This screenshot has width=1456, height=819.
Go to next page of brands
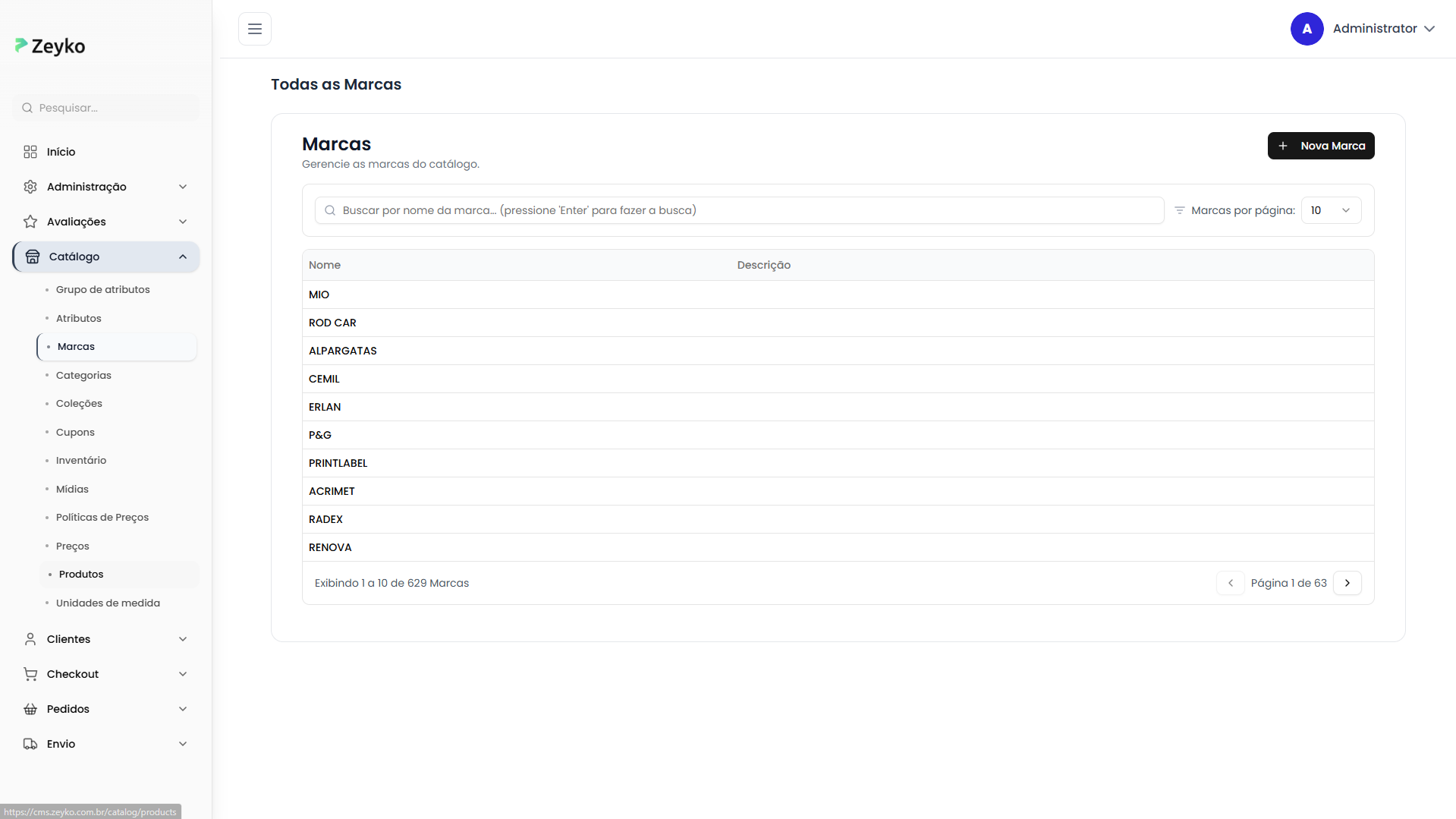tap(1347, 583)
